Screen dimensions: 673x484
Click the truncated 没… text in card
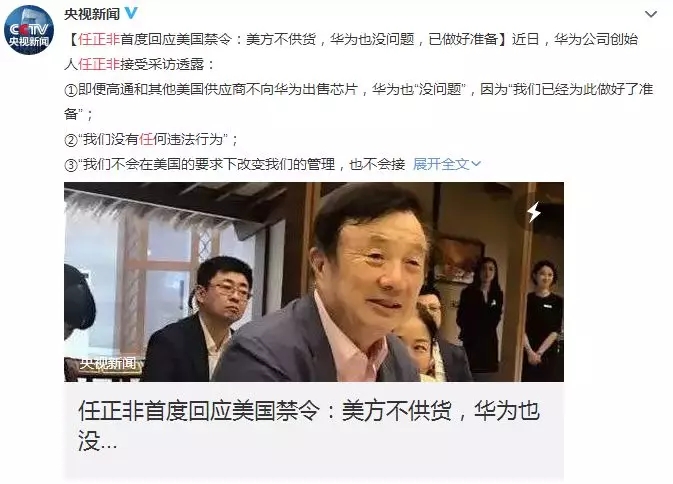[x=97, y=440]
